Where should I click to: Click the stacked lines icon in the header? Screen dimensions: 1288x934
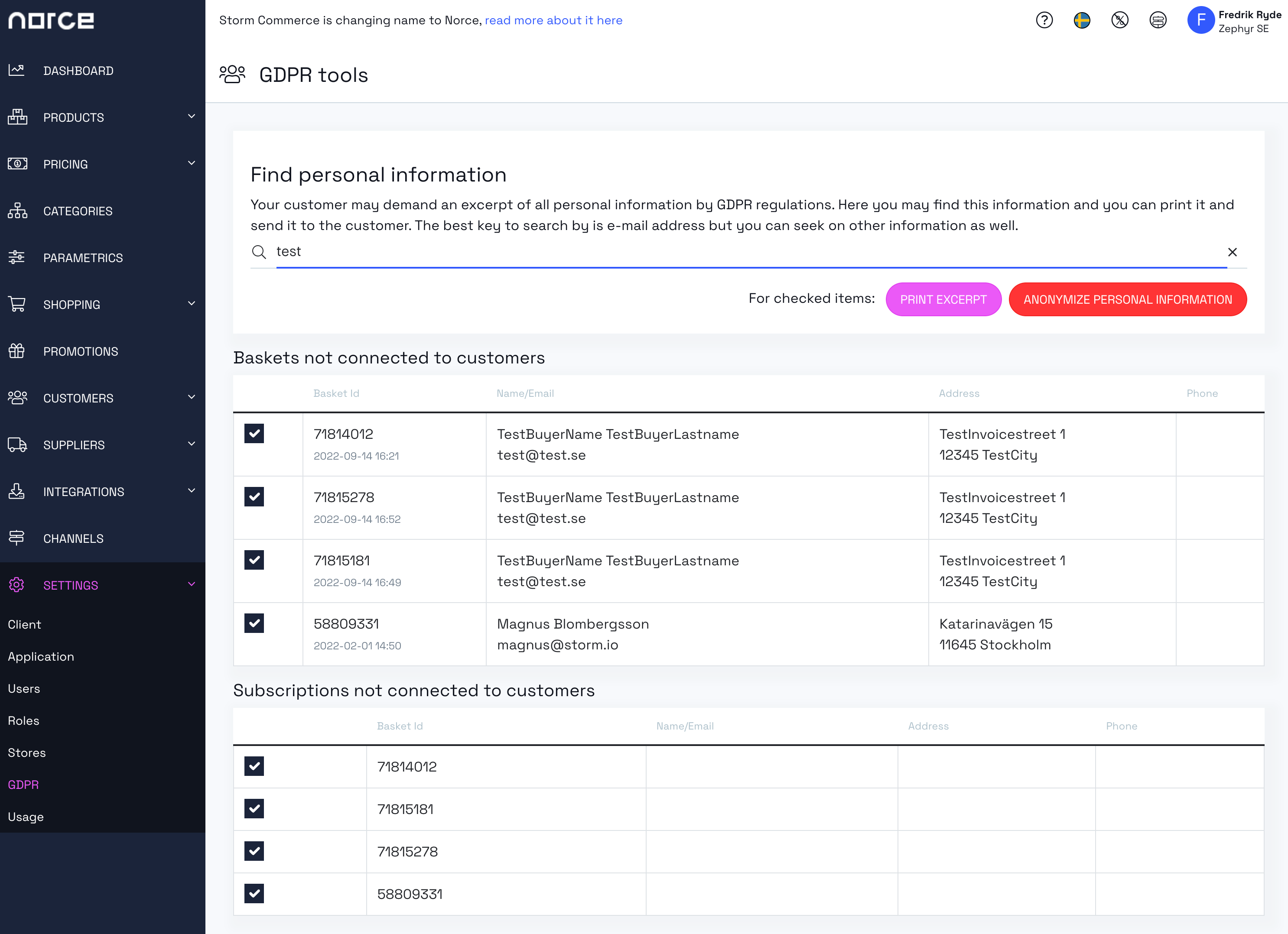(x=1158, y=20)
